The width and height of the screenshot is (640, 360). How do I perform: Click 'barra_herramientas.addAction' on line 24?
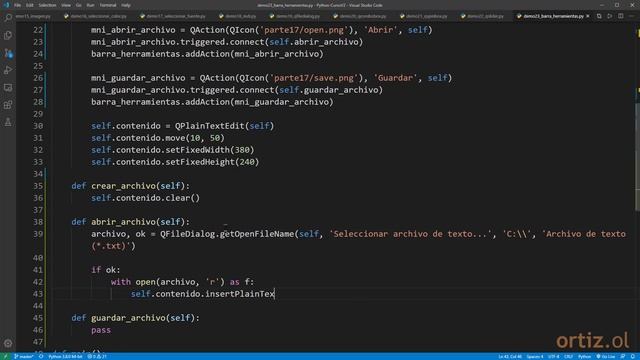pyautogui.click(x=160, y=54)
